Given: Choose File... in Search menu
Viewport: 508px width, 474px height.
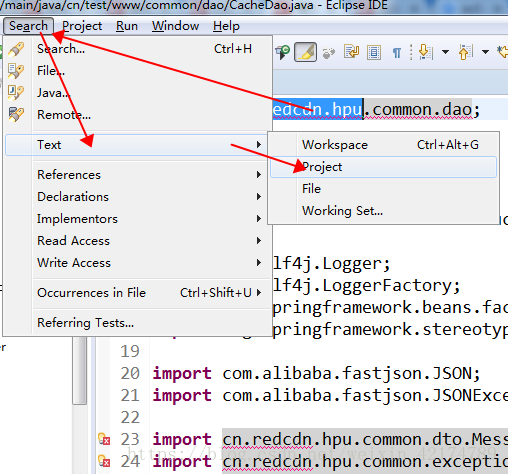Looking at the screenshot, I should pos(137,71).
